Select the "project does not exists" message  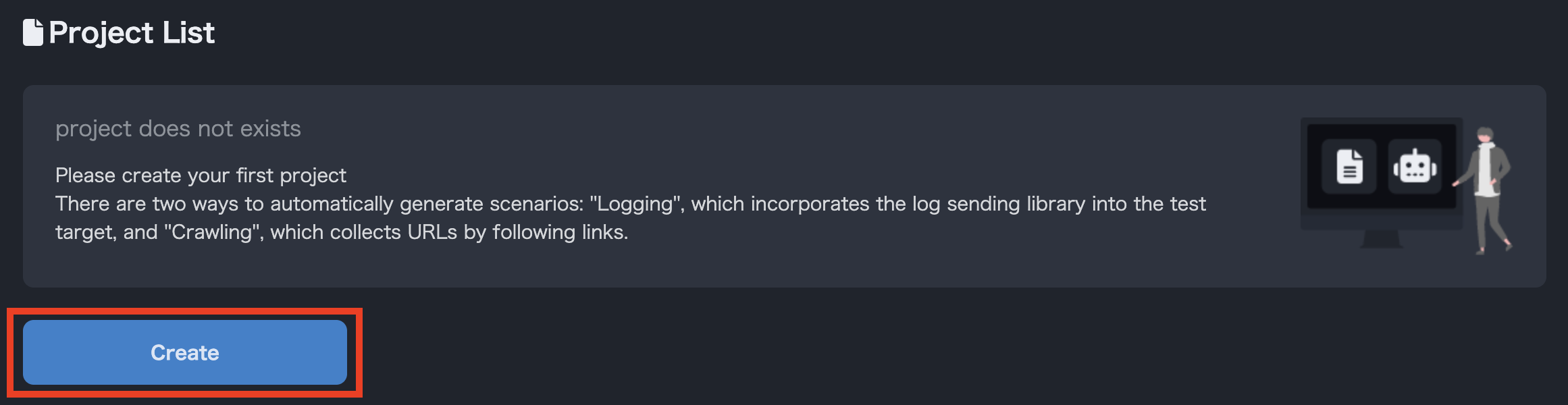pos(178,128)
